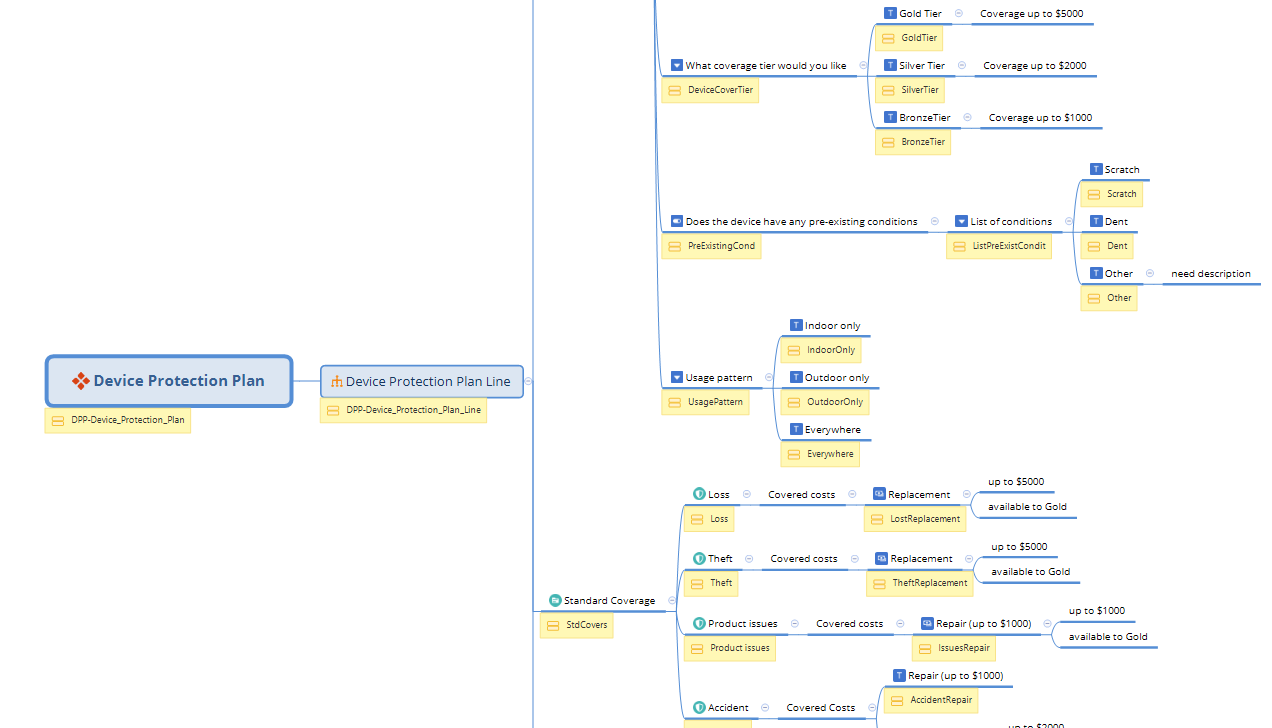Collapse the List of conditions branch
Viewport: 1272px width, 728px height.
1069,222
